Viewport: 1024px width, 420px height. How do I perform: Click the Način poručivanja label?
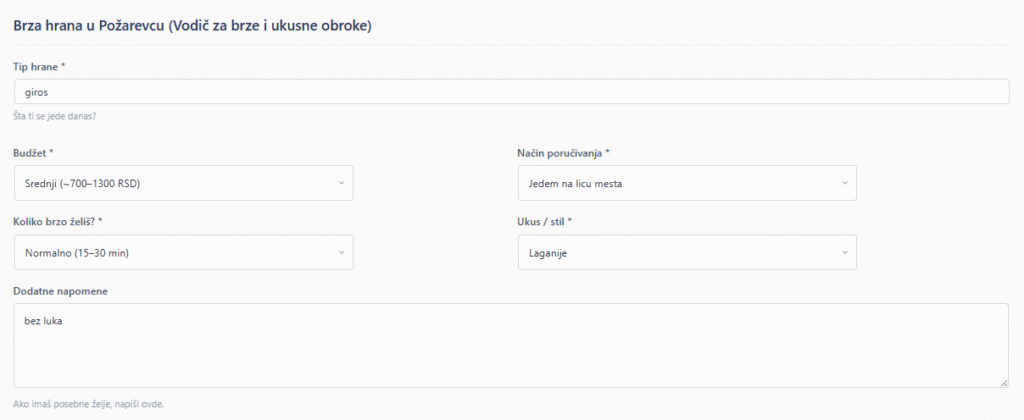coord(563,153)
